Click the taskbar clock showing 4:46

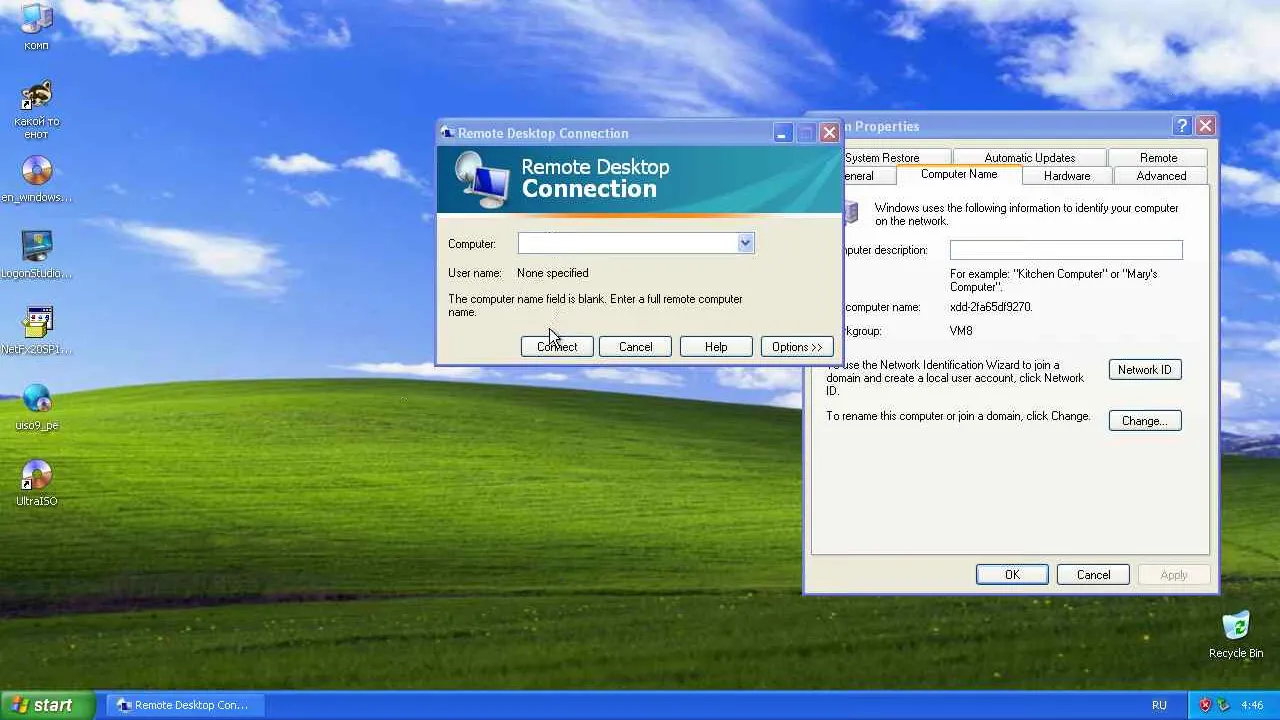[x=1251, y=705]
